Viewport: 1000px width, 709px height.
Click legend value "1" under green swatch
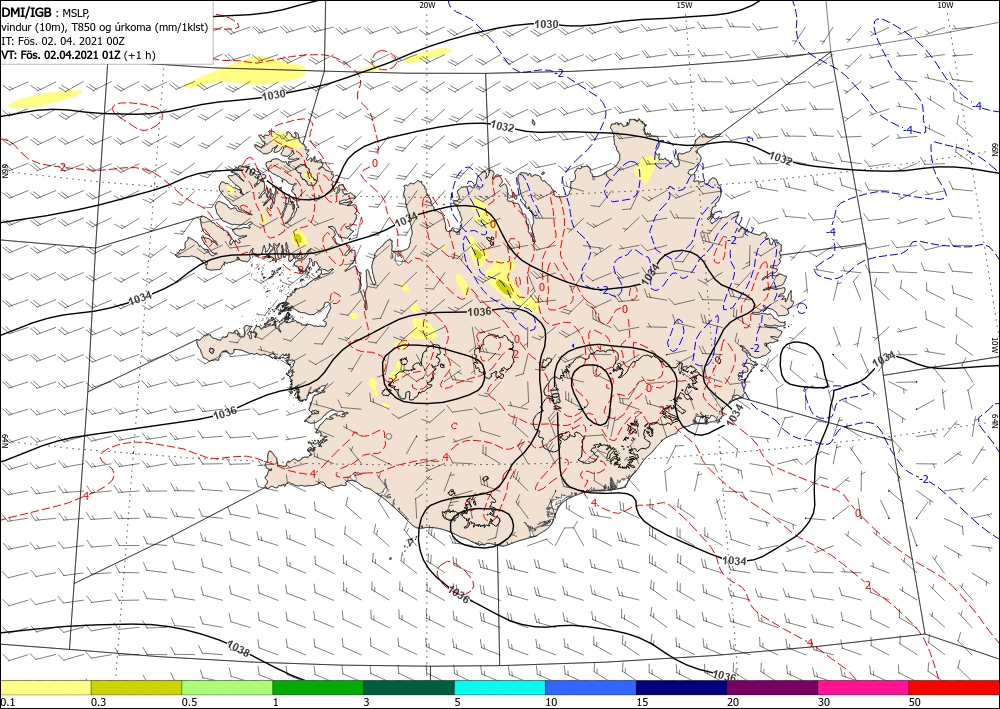tap(276, 702)
